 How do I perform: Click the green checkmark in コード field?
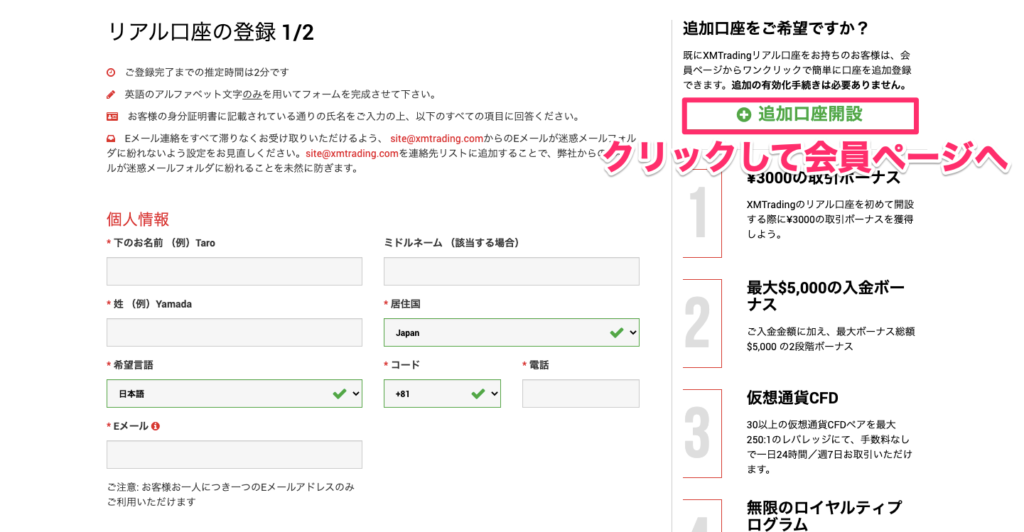478,394
